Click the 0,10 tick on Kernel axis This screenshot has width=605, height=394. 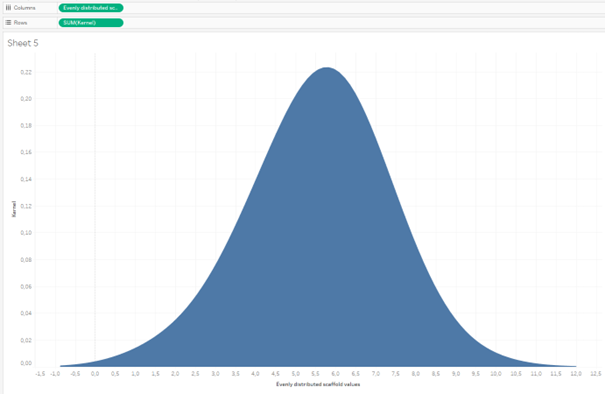coord(26,233)
